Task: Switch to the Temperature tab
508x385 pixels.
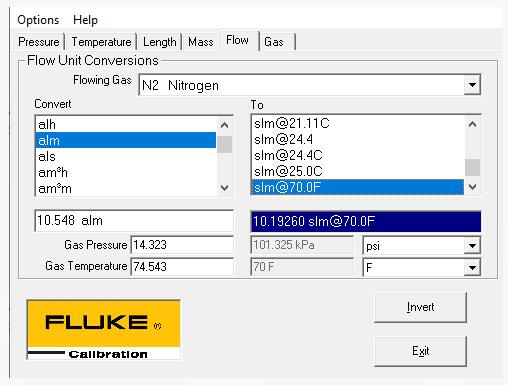Action: point(101,42)
